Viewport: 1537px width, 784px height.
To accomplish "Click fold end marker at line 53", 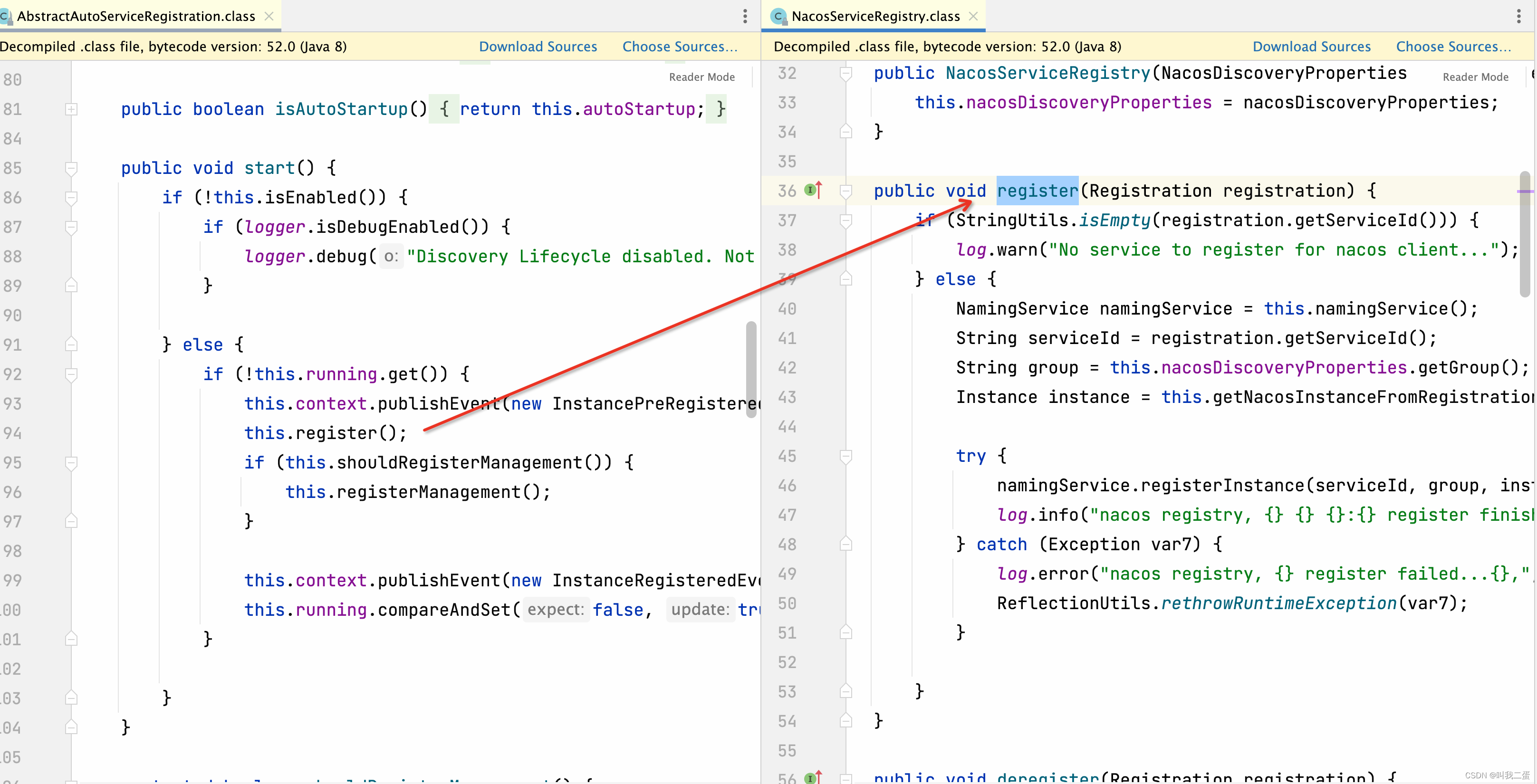I will (845, 691).
